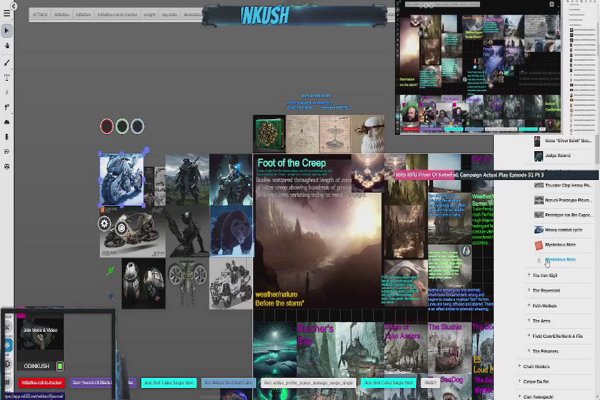Select the cloud Fog of War tool
The width and height of the screenshot is (600, 400).
(x=7, y=122)
